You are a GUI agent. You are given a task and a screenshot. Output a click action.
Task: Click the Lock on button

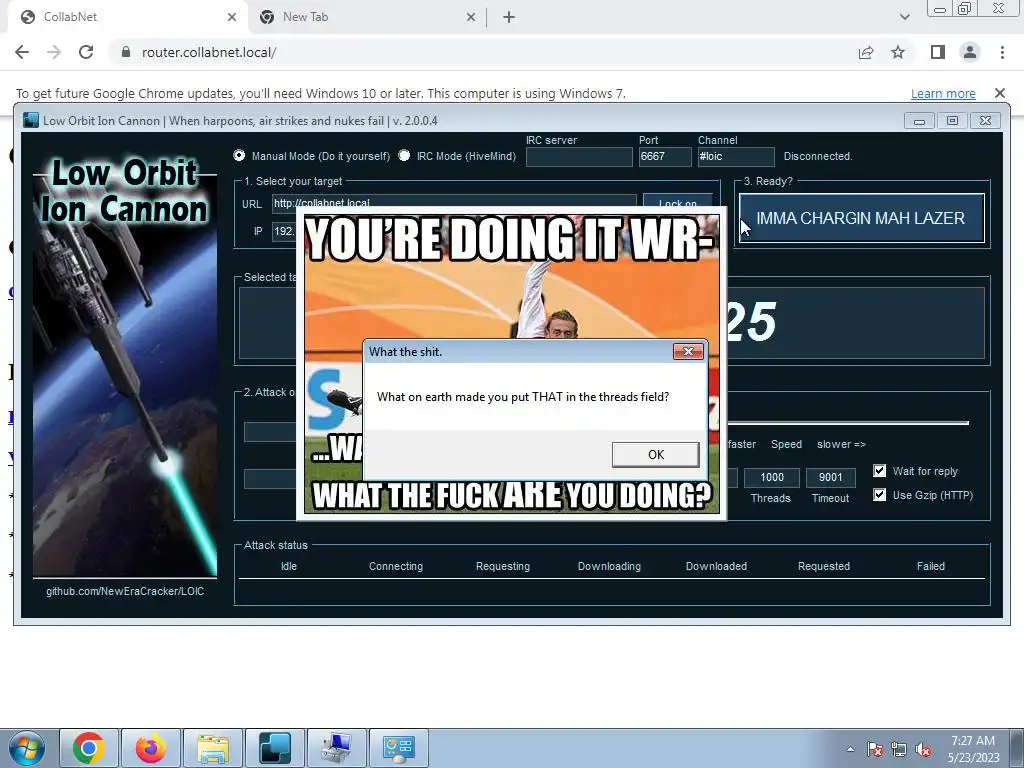(678, 200)
